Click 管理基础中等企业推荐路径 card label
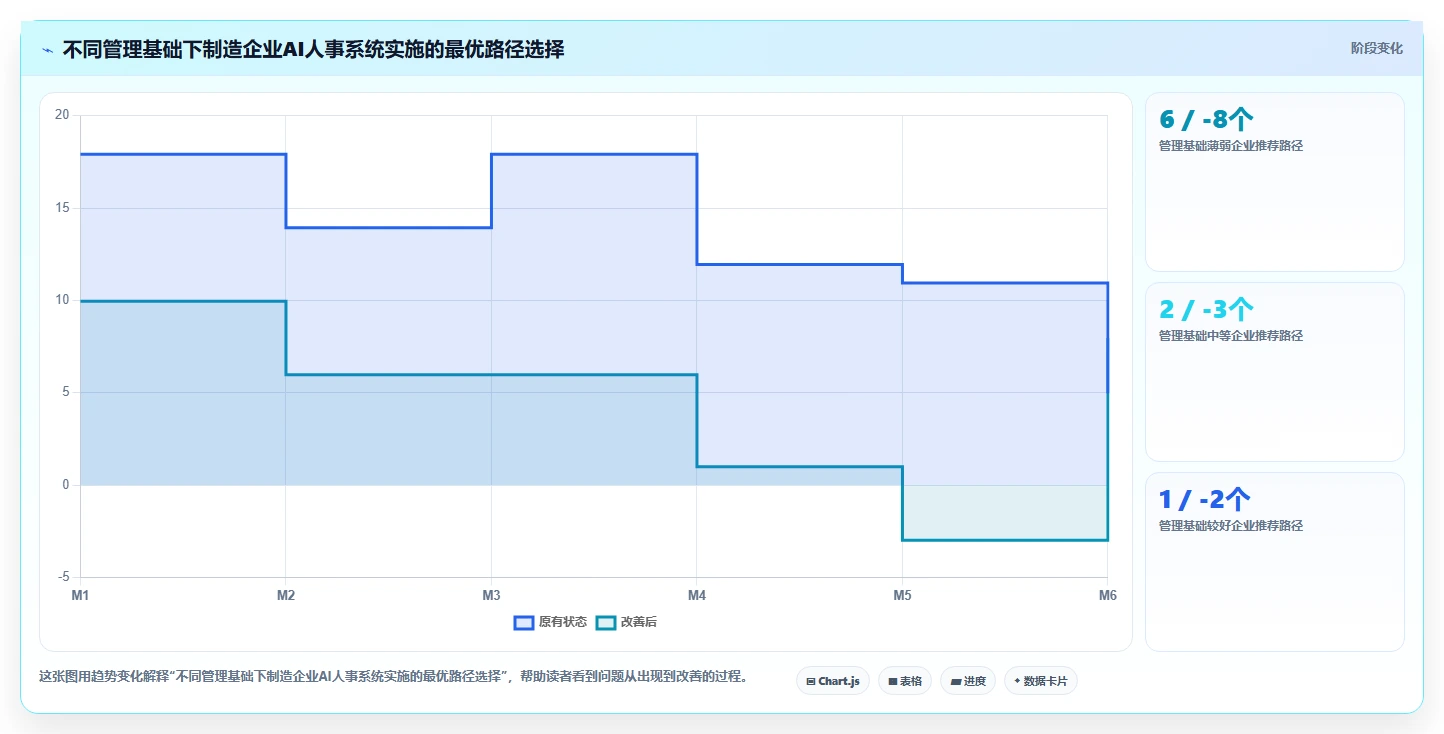1444x734 pixels. coord(1231,336)
